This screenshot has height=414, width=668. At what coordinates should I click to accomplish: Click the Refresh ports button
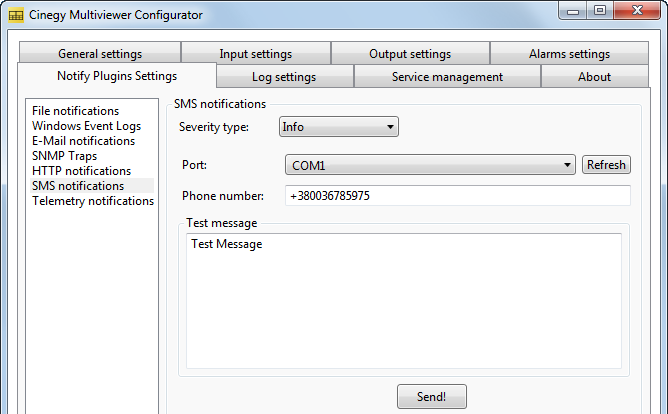point(606,164)
